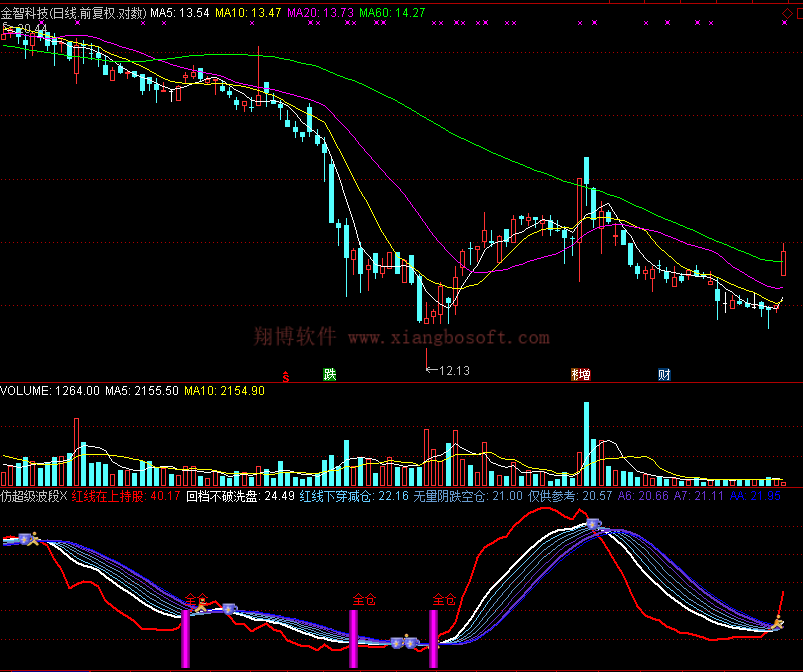Click the tallest cyan volume bar

[586, 444]
